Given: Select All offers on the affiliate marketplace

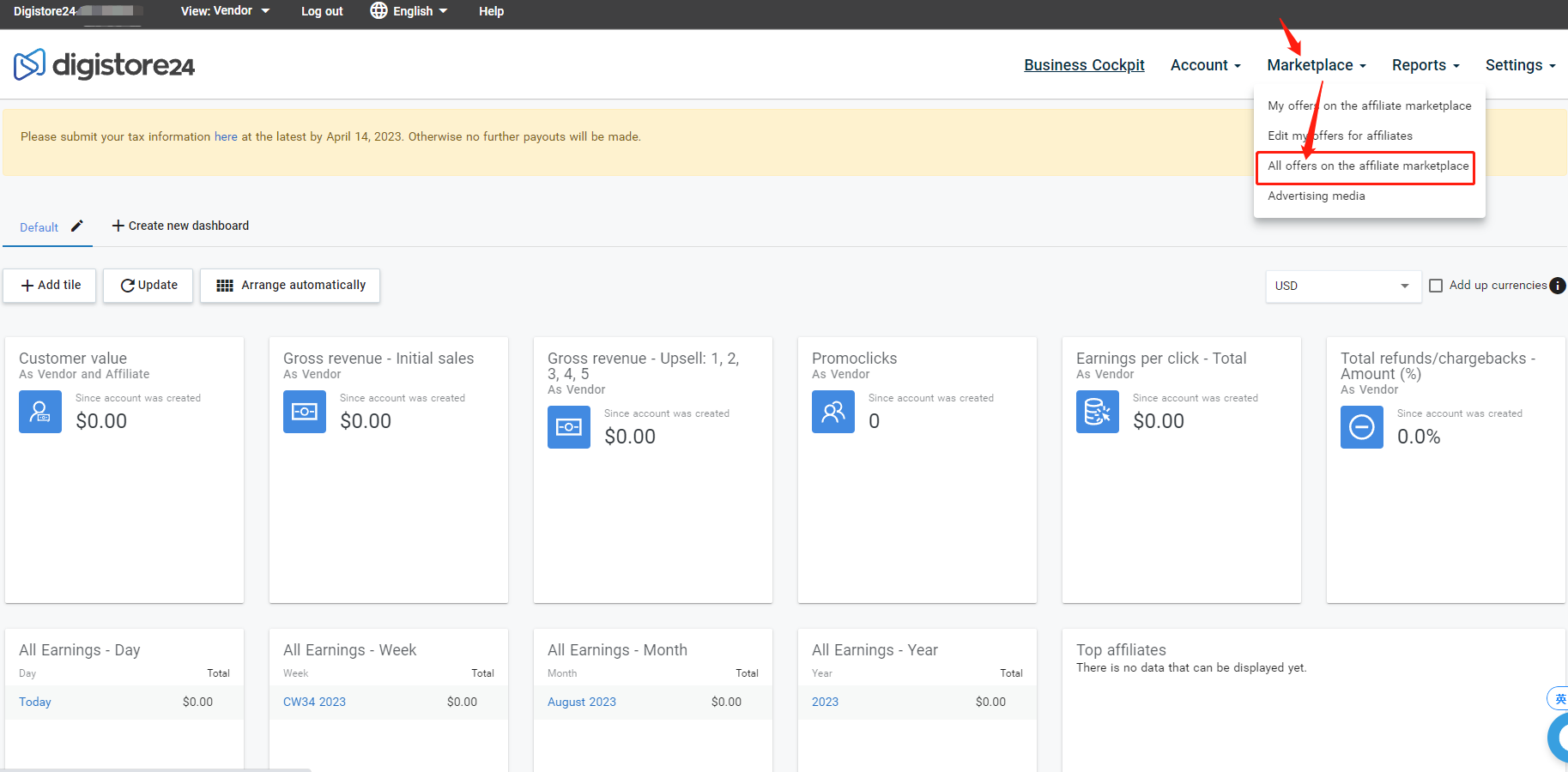Looking at the screenshot, I should pos(1368,166).
